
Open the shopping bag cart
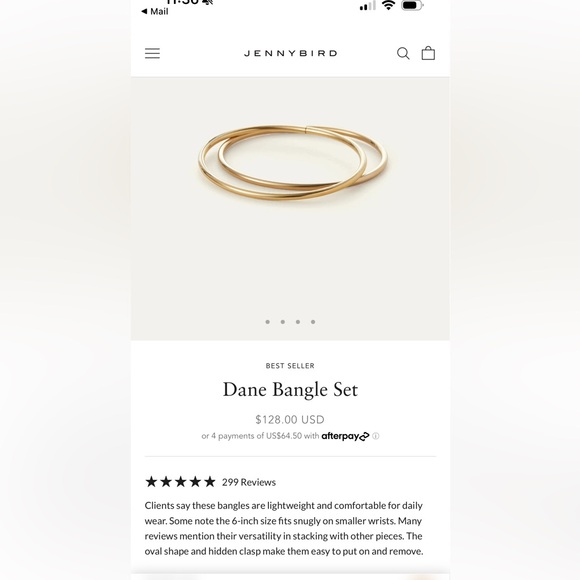click(x=428, y=53)
